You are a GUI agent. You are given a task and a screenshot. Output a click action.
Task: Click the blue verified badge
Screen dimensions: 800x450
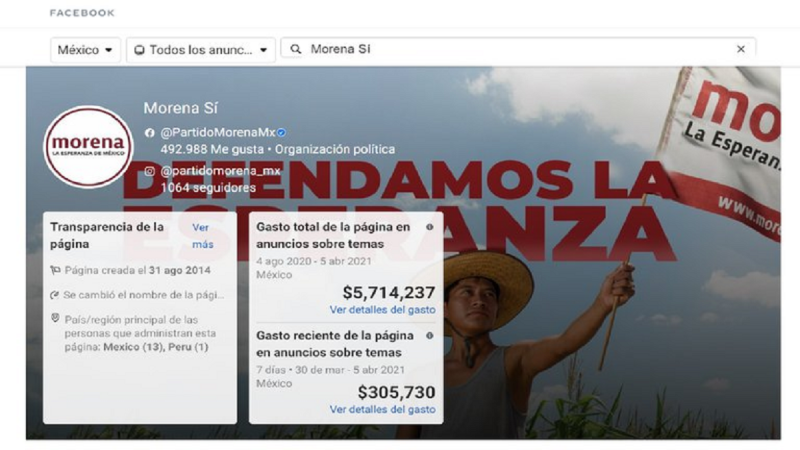point(281,133)
